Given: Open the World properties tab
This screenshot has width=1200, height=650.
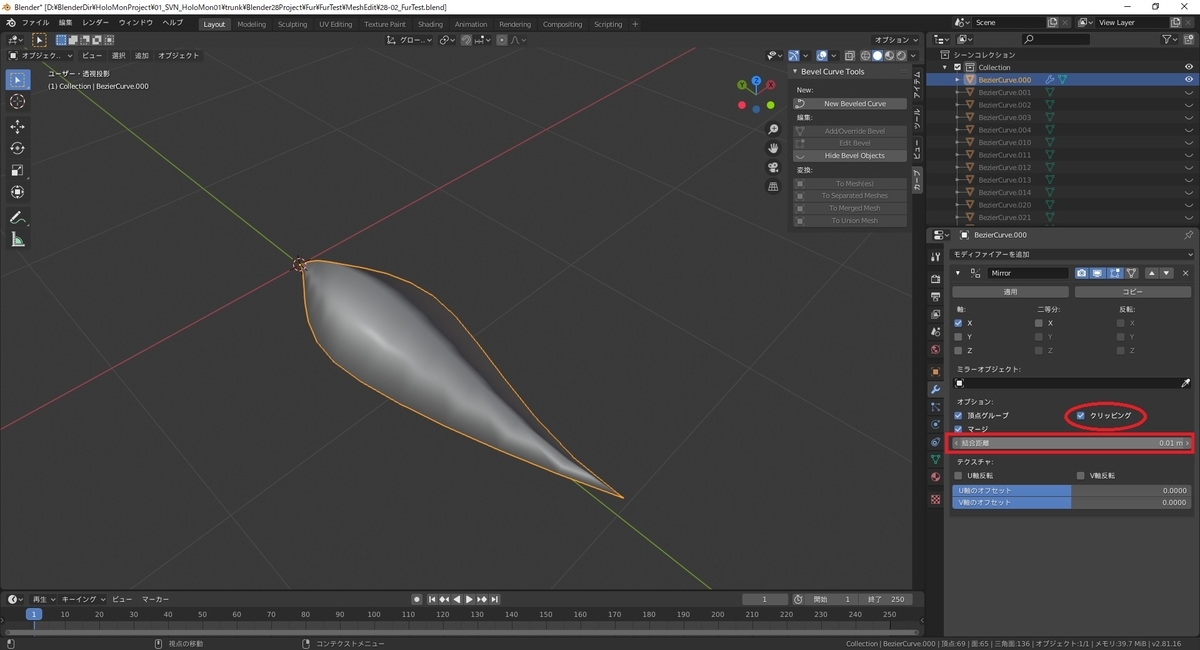Looking at the screenshot, I should [935, 349].
